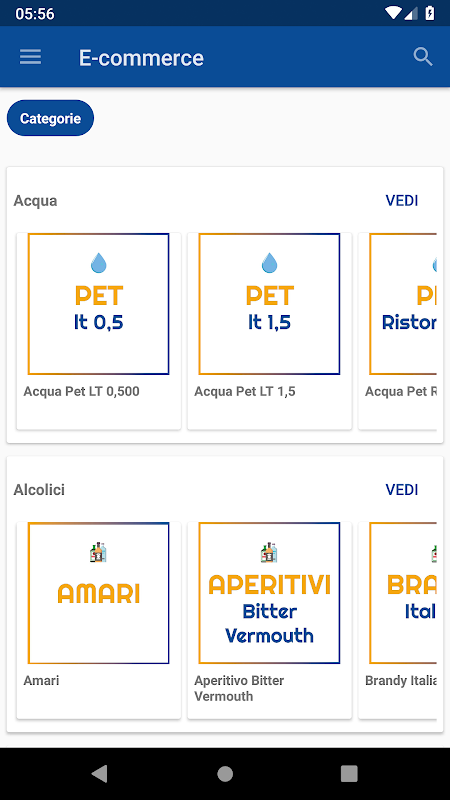Open recent apps with the square button
This screenshot has height=800, width=450.
[349, 774]
